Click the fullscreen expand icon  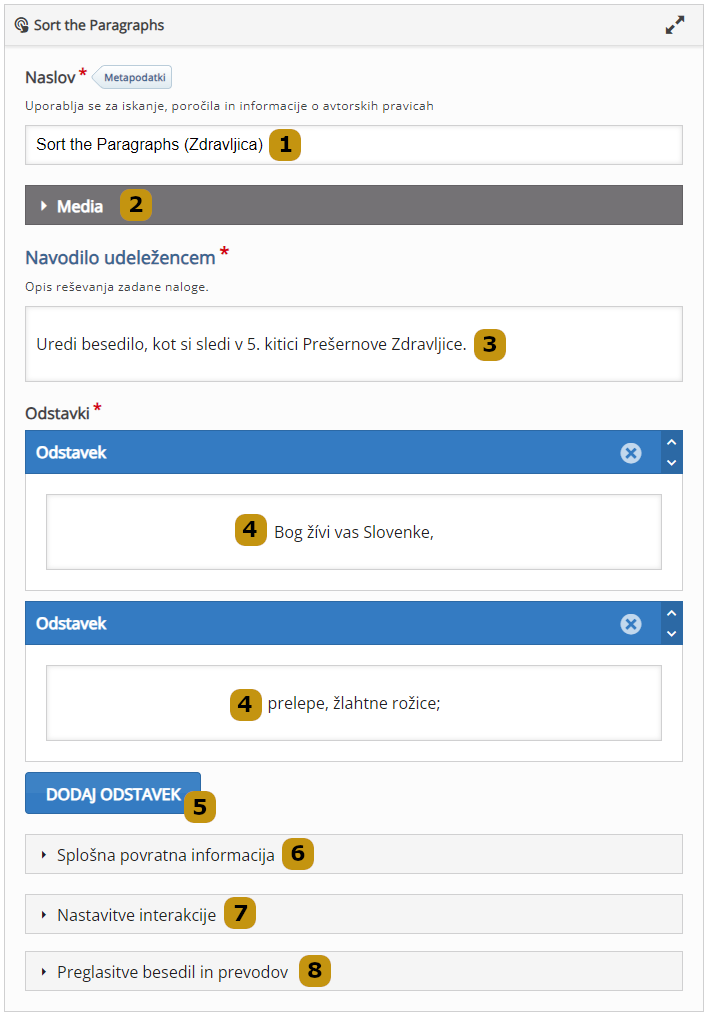click(675, 26)
